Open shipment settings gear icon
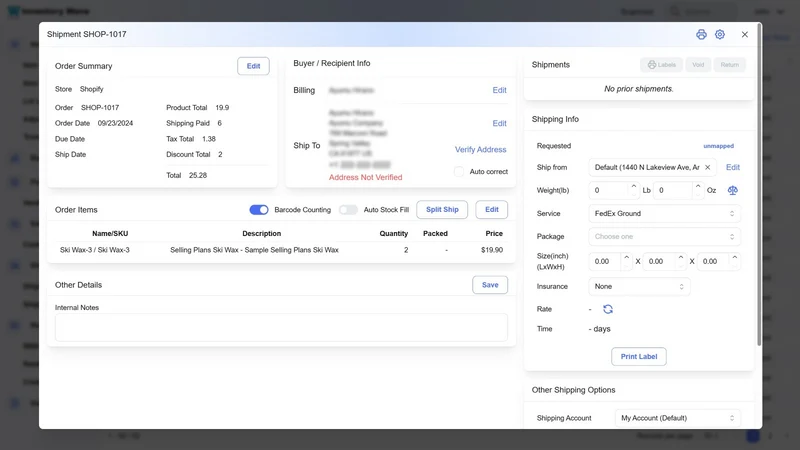The image size is (800, 450). tap(720, 34)
